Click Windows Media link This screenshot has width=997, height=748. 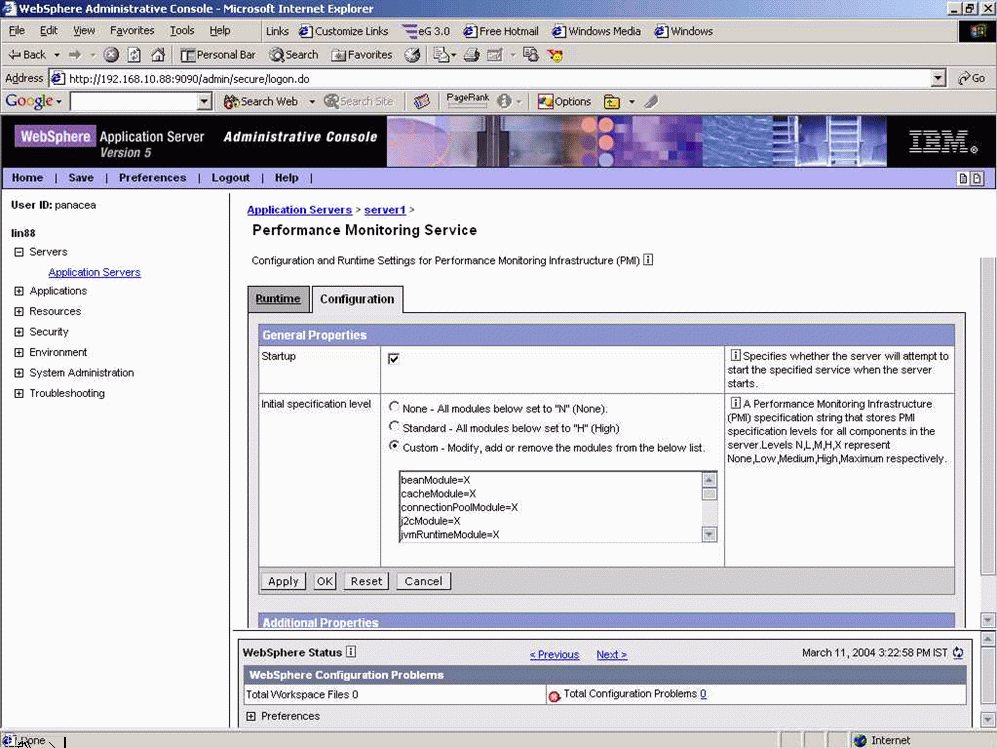coord(596,31)
